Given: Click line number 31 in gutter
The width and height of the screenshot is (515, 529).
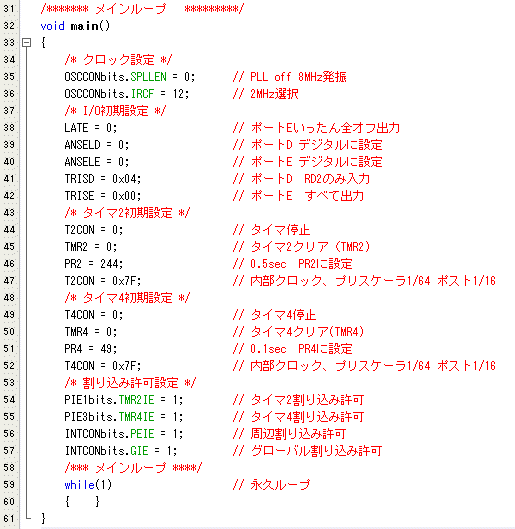Looking at the screenshot, I should 9,8.
